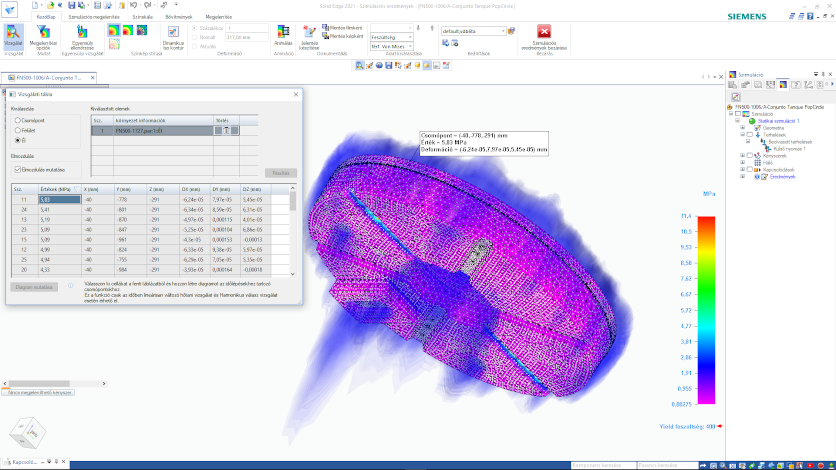Open the Szimuláció megjelenítés ribbon tab
This screenshot has height=470, width=836.
pyautogui.click(x=94, y=17)
